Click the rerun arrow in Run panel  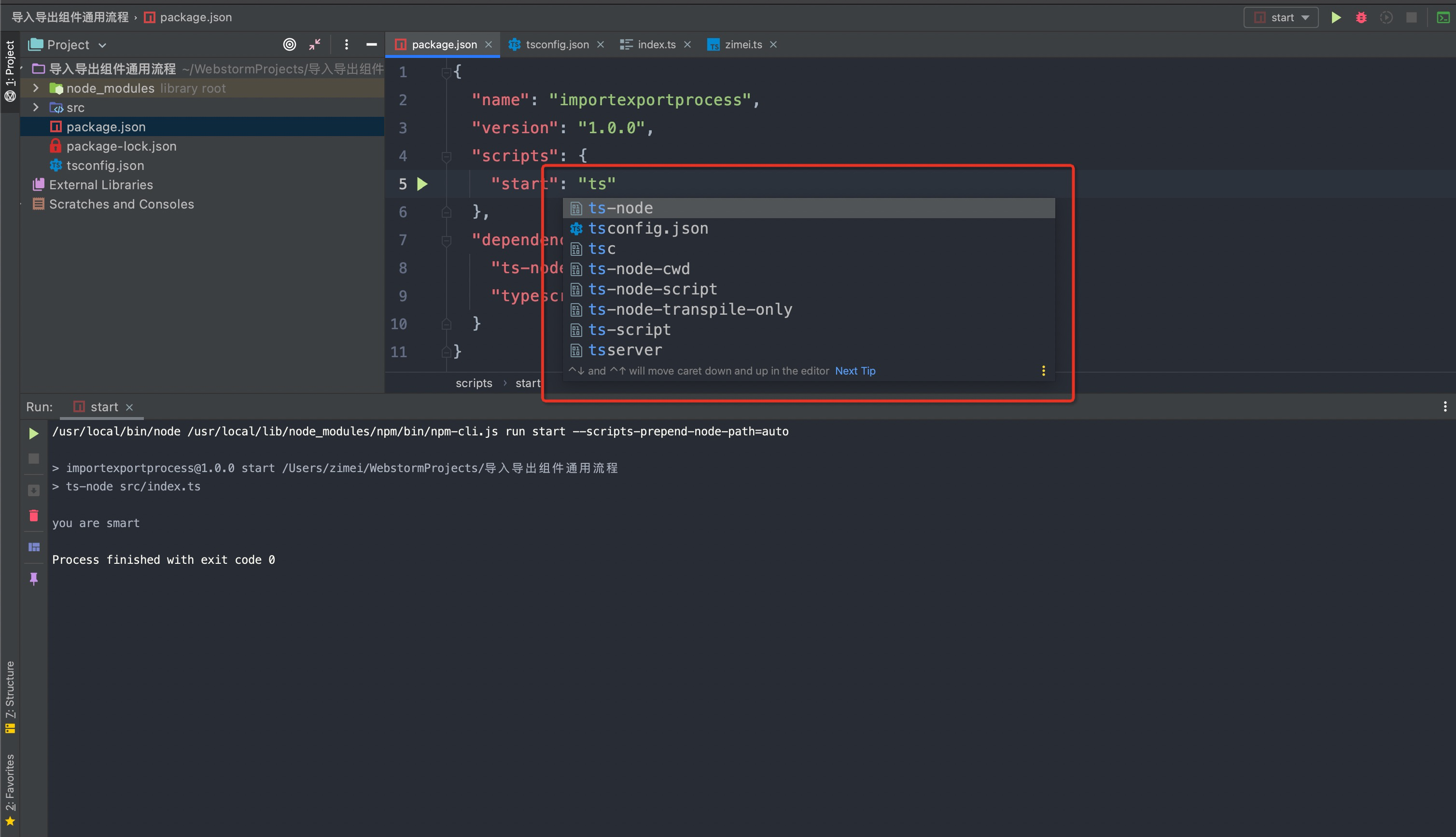(x=34, y=433)
